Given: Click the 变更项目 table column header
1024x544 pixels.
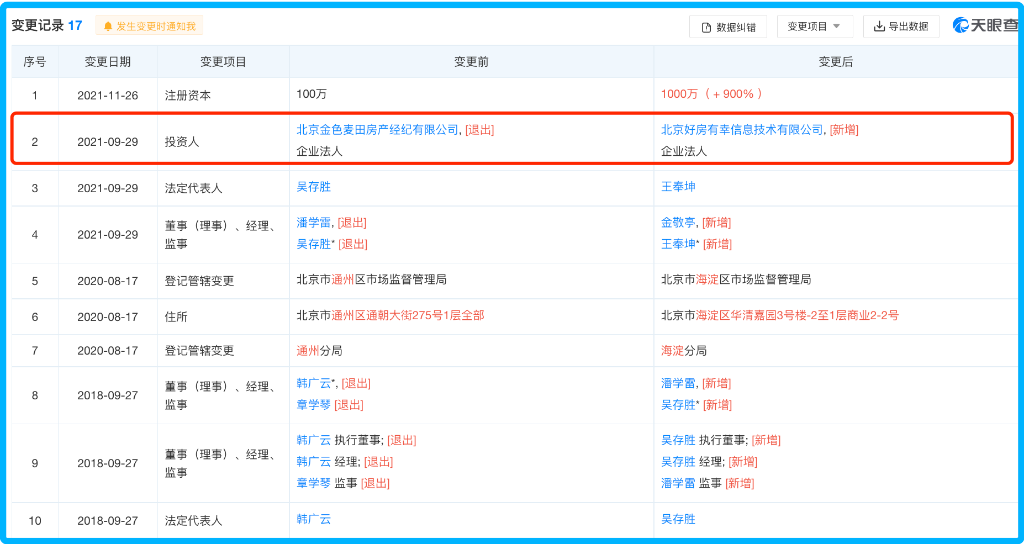Looking at the screenshot, I should [x=223, y=62].
